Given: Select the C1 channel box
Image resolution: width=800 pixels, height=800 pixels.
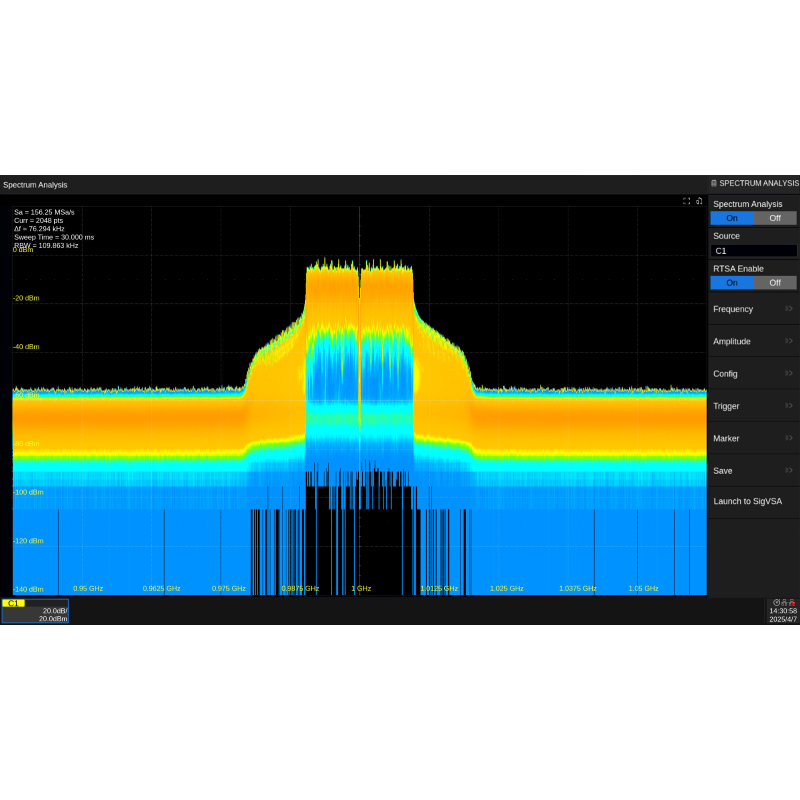Looking at the screenshot, I should coord(35,611).
